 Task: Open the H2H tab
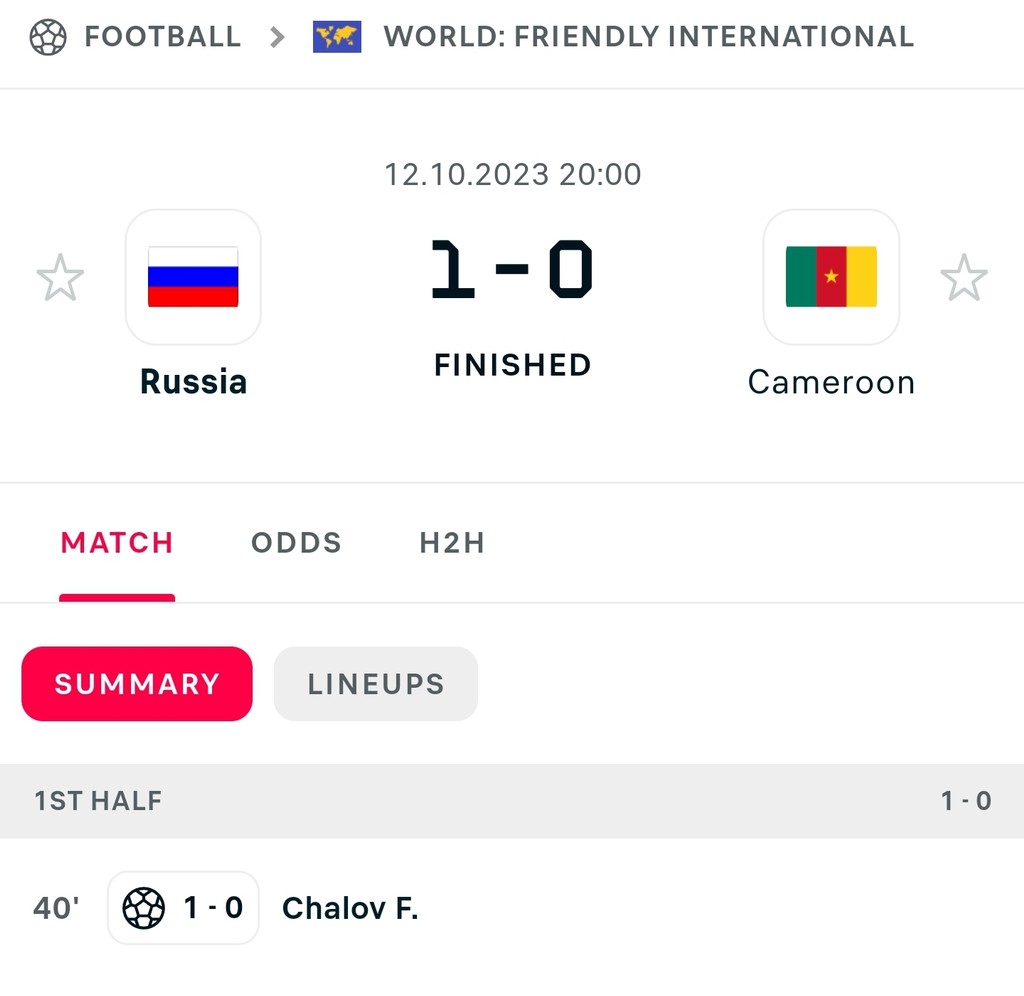coord(452,543)
